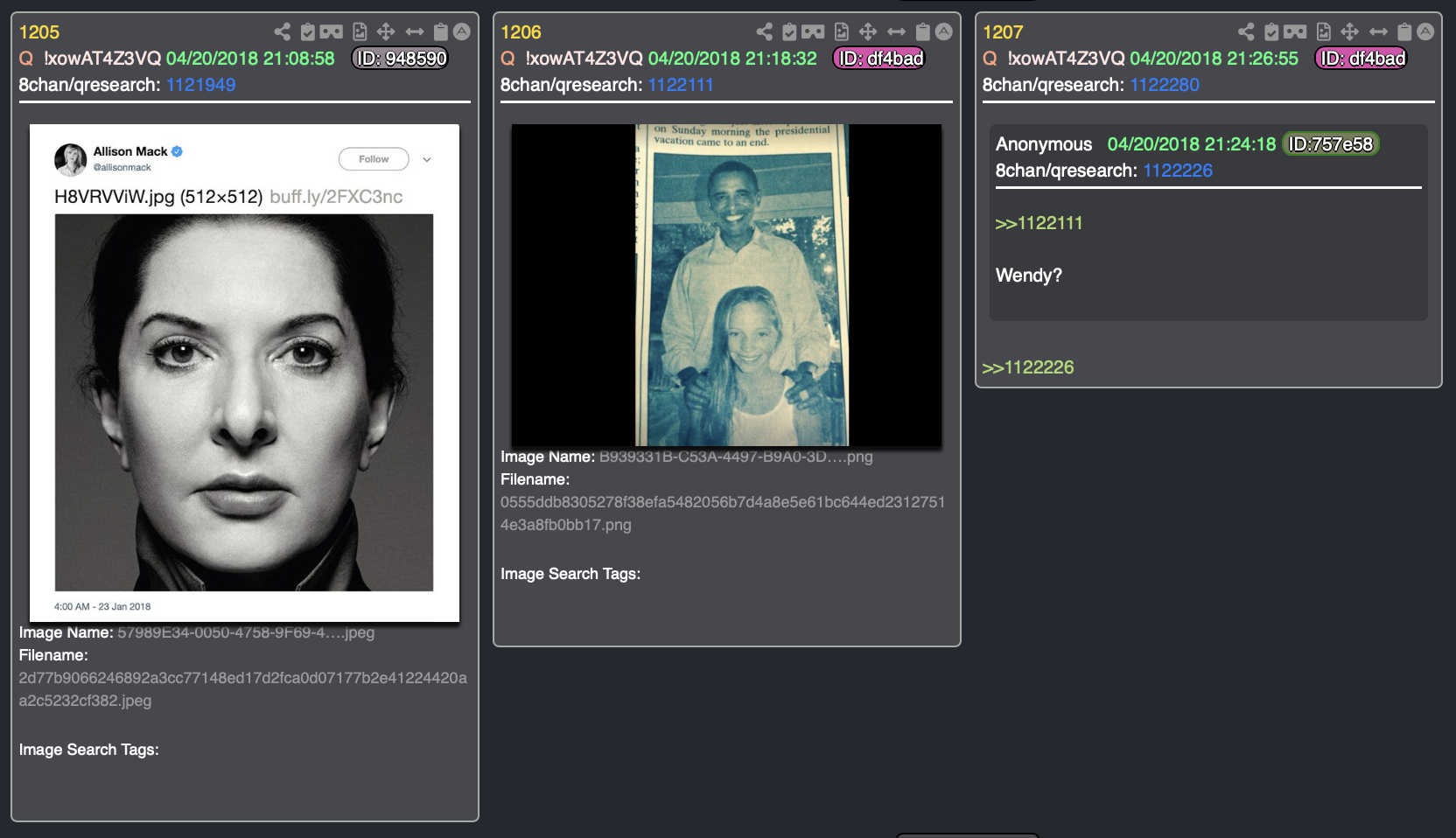Click timestamp 04/20/2018 21:18:32
The image size is (1456, 838).
[732, 59]
